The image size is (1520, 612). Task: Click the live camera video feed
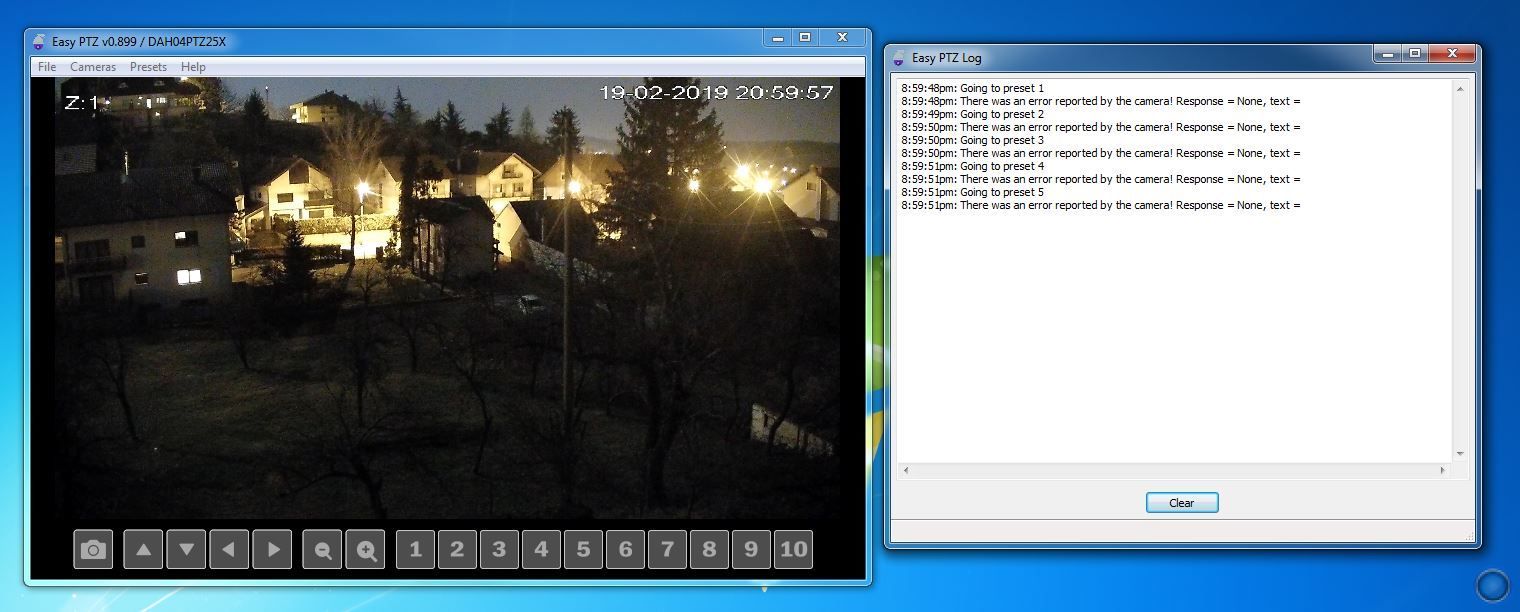pyautogui.click(x=447, y=297)
